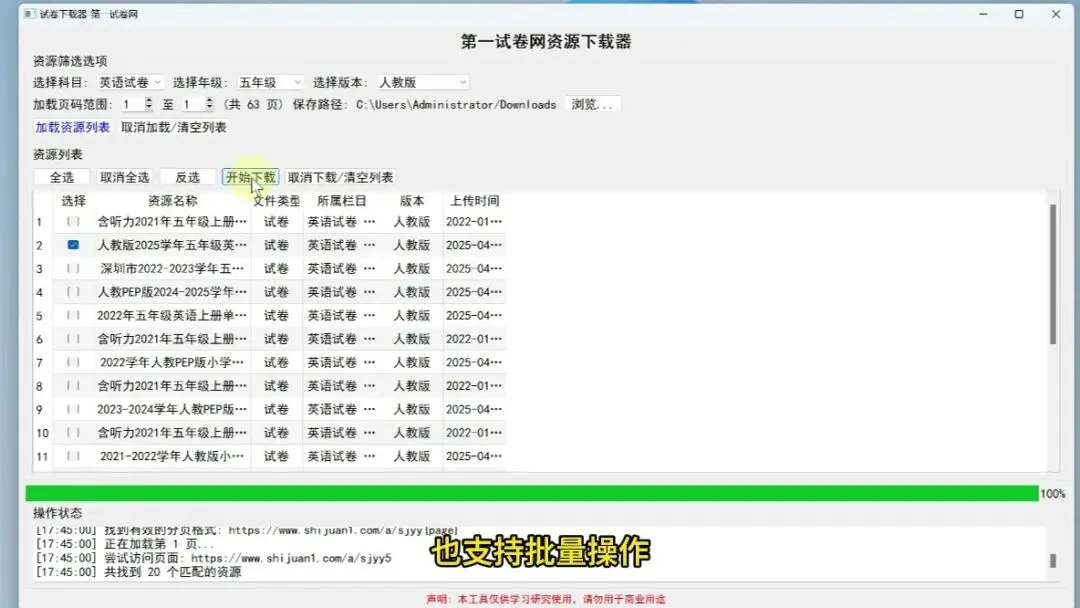Click the 浏览... browse button
The width and height of the screenshot is (1080, 608).
(x=592, y=105)
